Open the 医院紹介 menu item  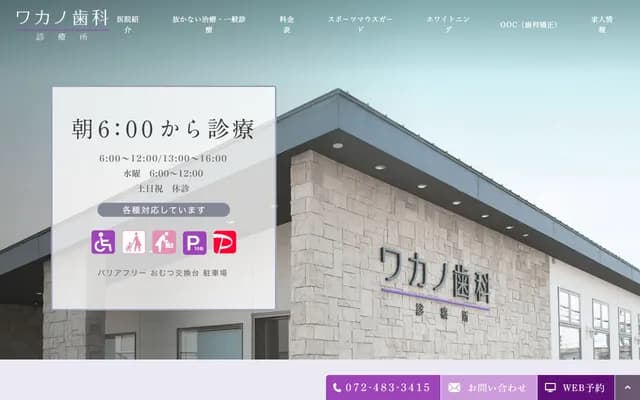128,24
